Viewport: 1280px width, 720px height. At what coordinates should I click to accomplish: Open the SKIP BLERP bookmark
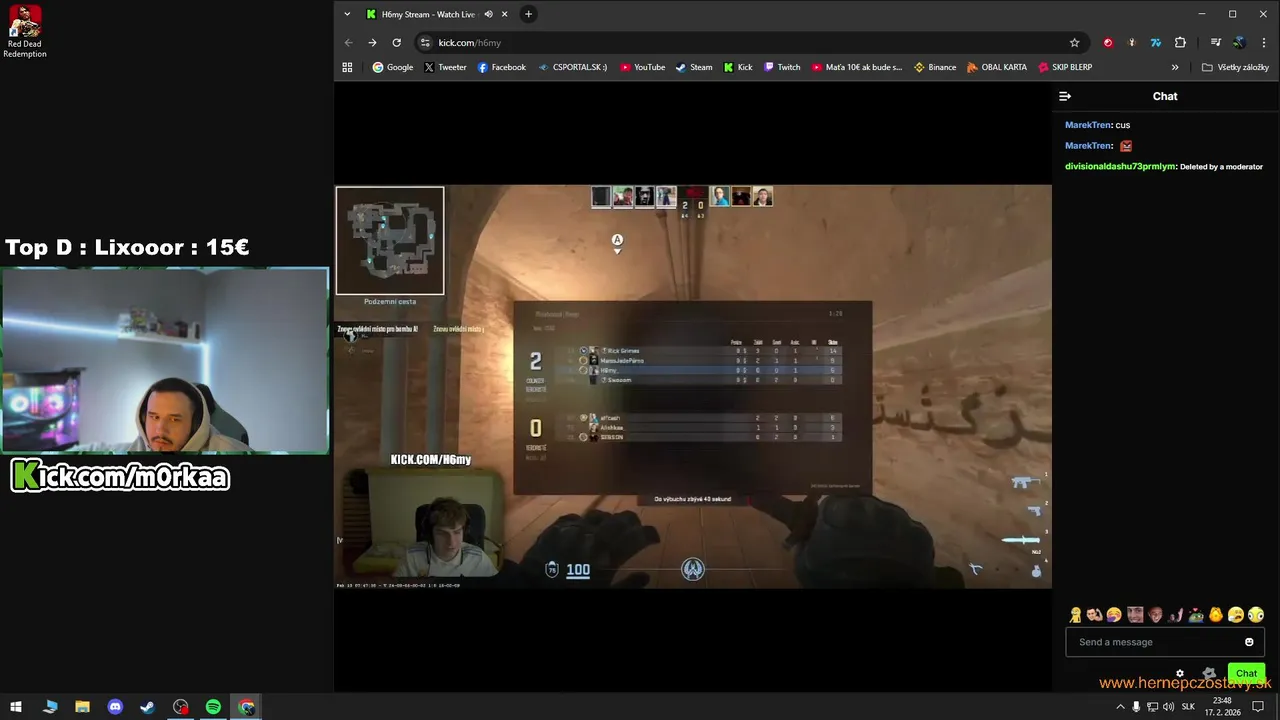click(x=1065, y=67)
